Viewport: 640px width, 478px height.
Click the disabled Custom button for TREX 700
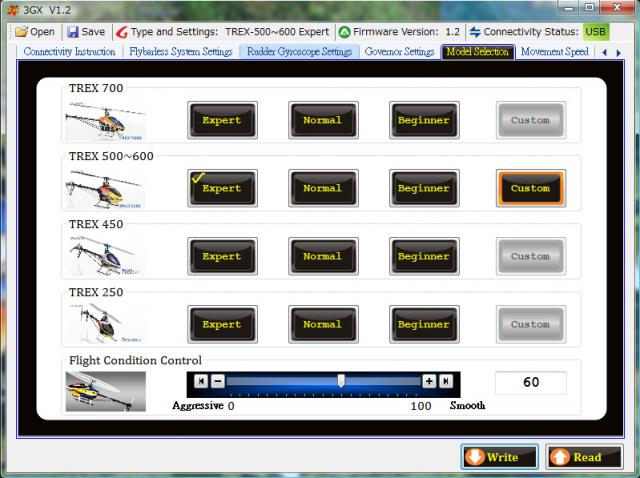531,120
